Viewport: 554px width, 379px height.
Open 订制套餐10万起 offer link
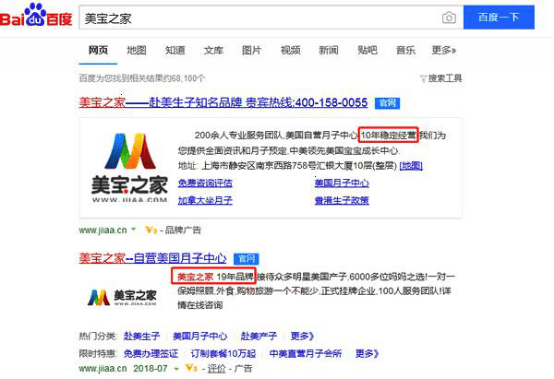click(223, 354)
